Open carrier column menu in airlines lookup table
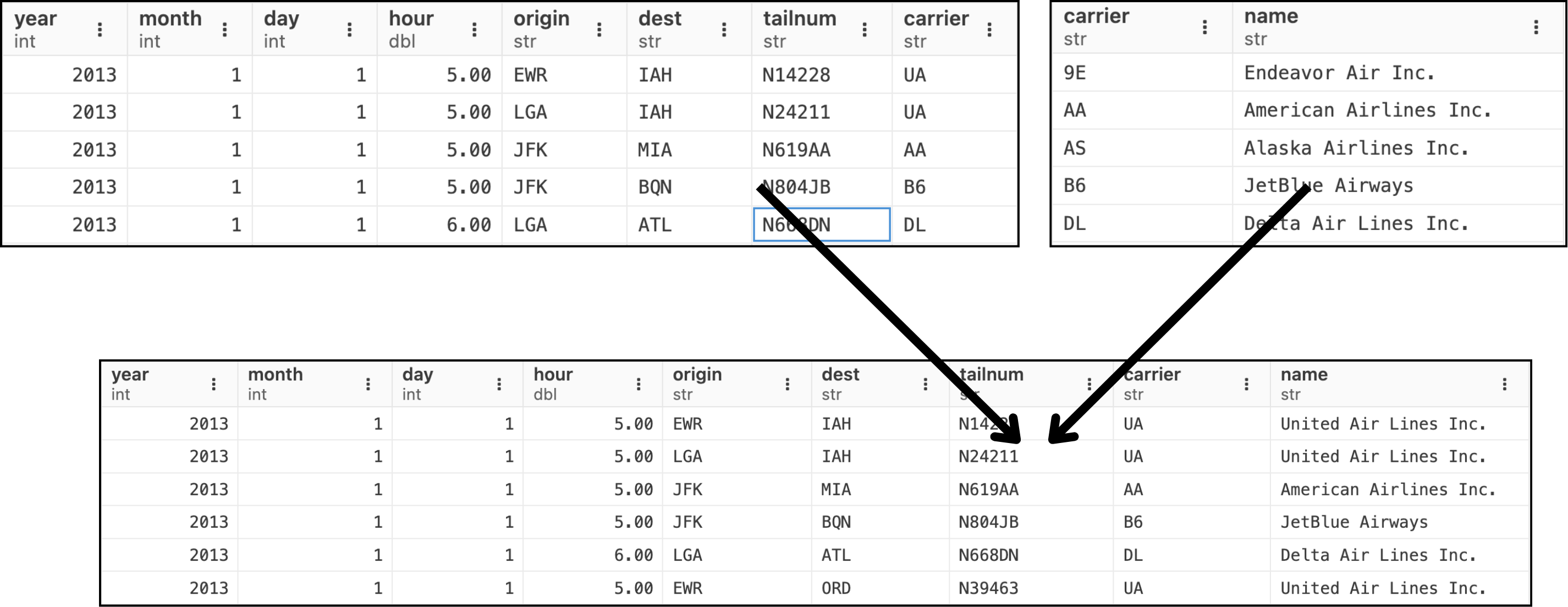The width and height of the screenshot is (1568, 607). click(1204, 27)
